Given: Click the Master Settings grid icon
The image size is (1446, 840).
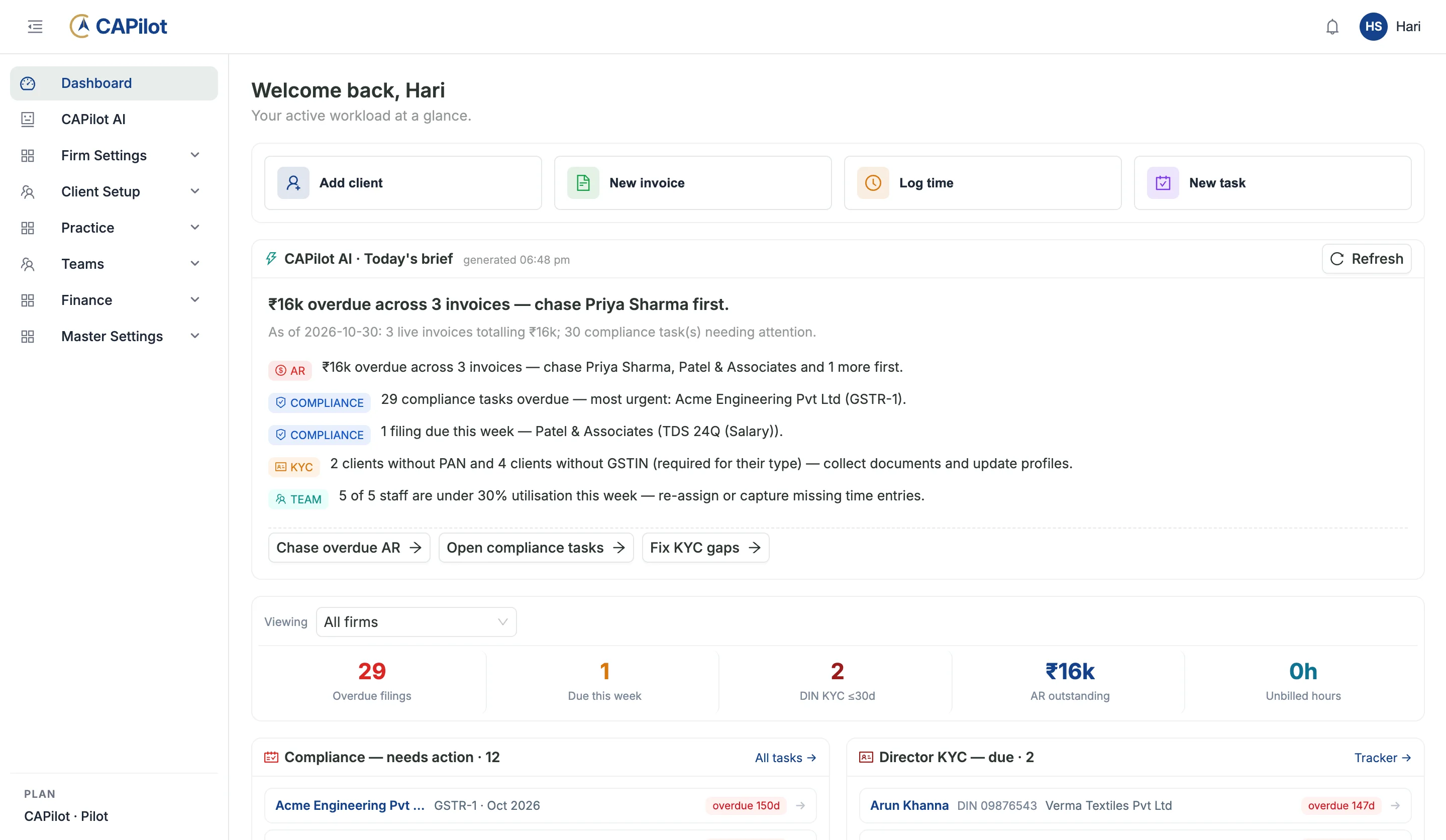Looking at the screenshot, I should pos(28,336).
